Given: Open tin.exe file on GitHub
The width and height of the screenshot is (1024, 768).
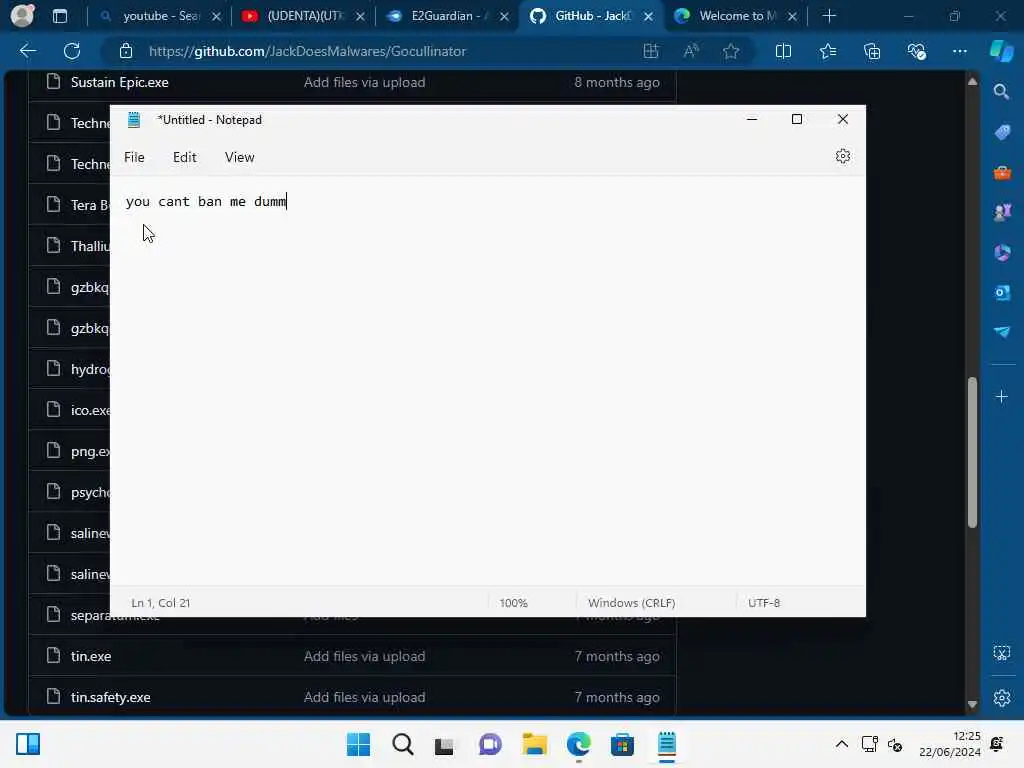Looking at the screenshot, I should 91,656.
